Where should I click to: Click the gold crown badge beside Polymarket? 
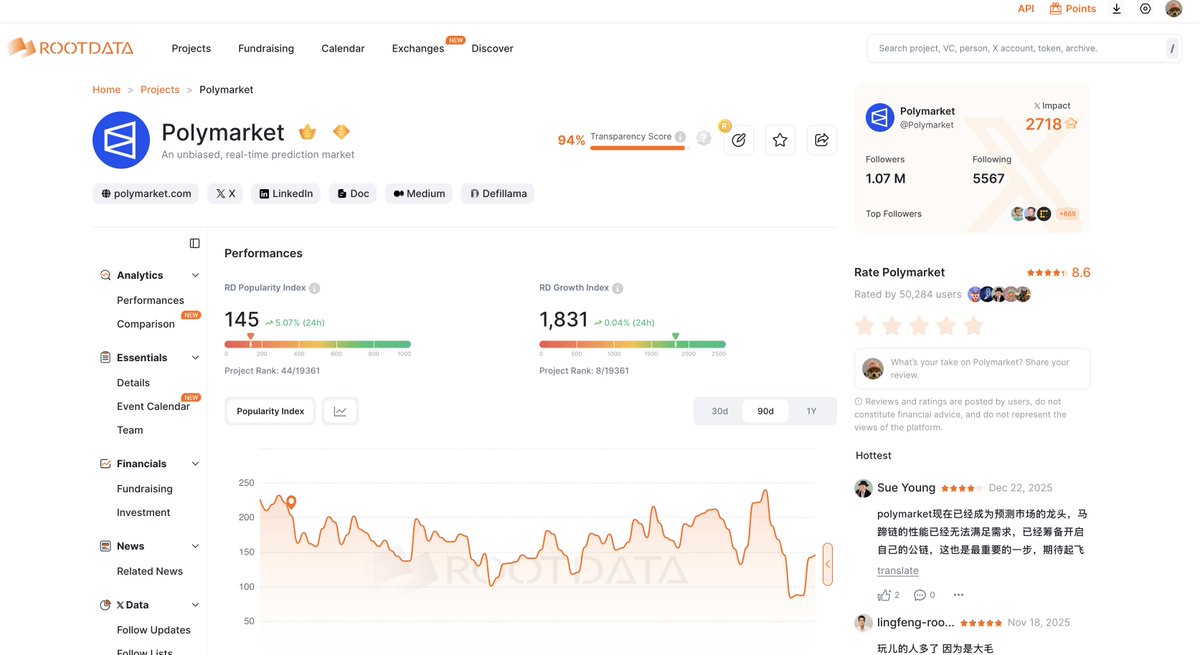coord(308,132)
